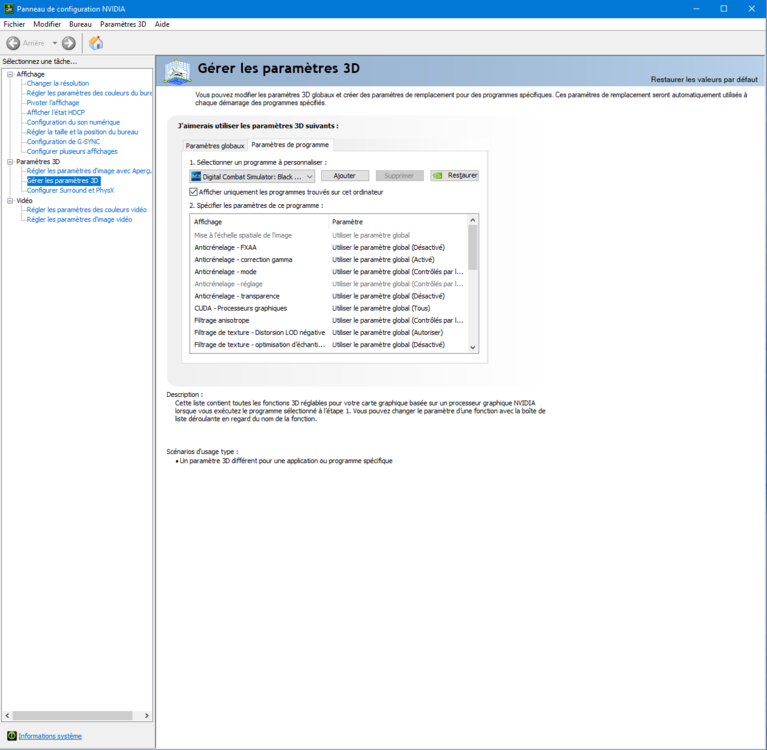Select 'Anticrénelage - correction gamma' setting value

(383, 260)
